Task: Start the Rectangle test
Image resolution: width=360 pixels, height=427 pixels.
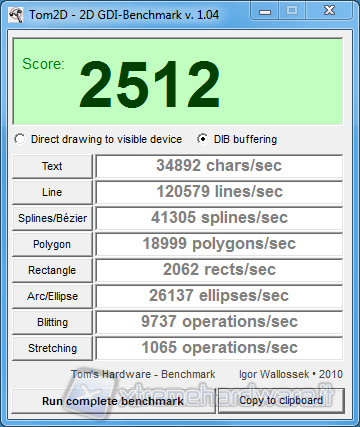Action: tap(52, 270)
